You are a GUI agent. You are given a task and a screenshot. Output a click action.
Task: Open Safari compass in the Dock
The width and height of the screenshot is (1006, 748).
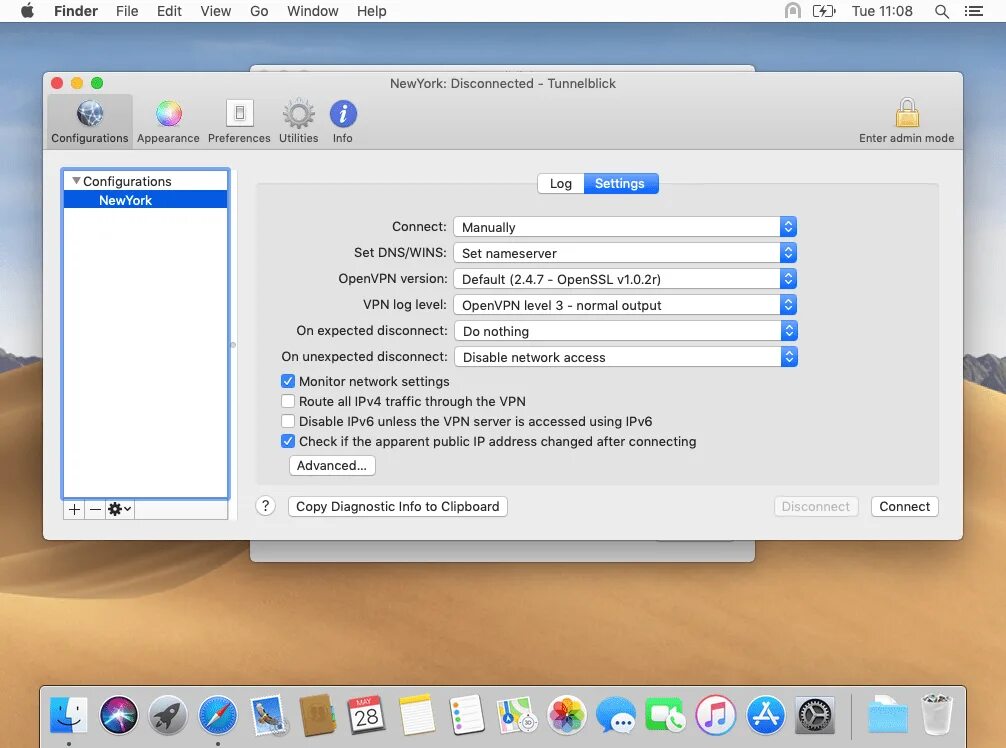217,715
